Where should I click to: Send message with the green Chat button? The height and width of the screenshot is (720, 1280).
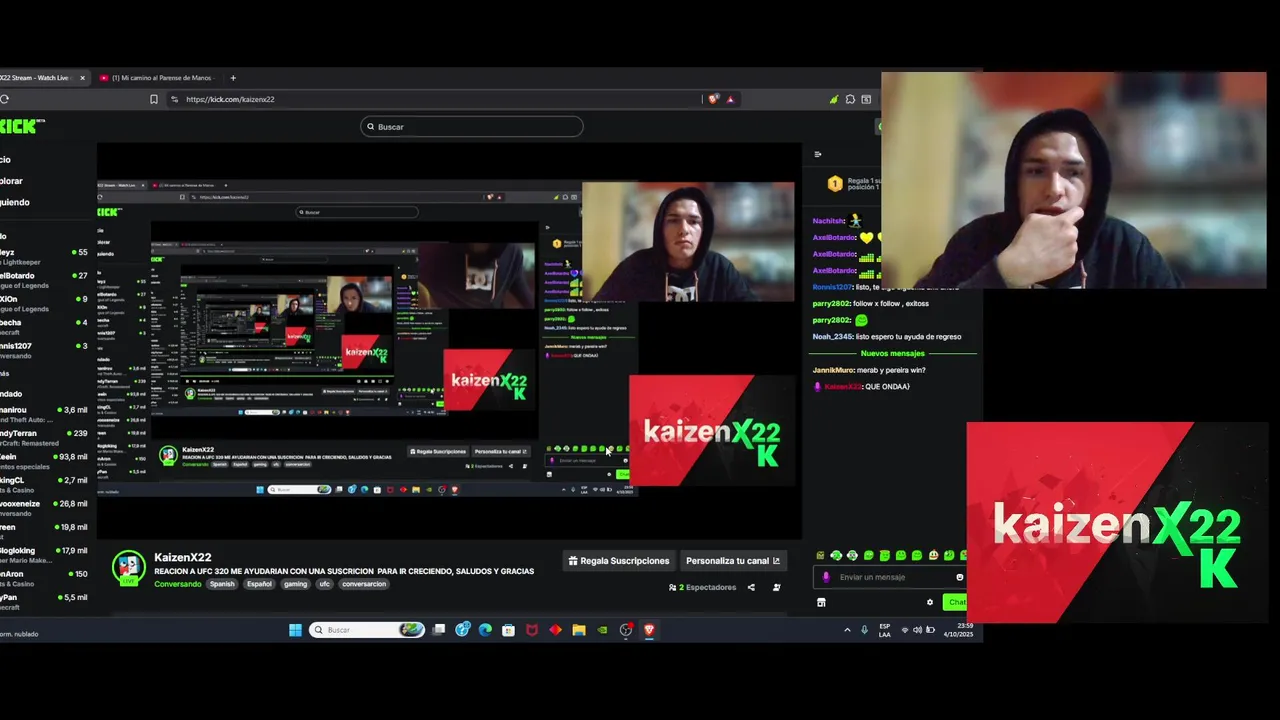955,602
